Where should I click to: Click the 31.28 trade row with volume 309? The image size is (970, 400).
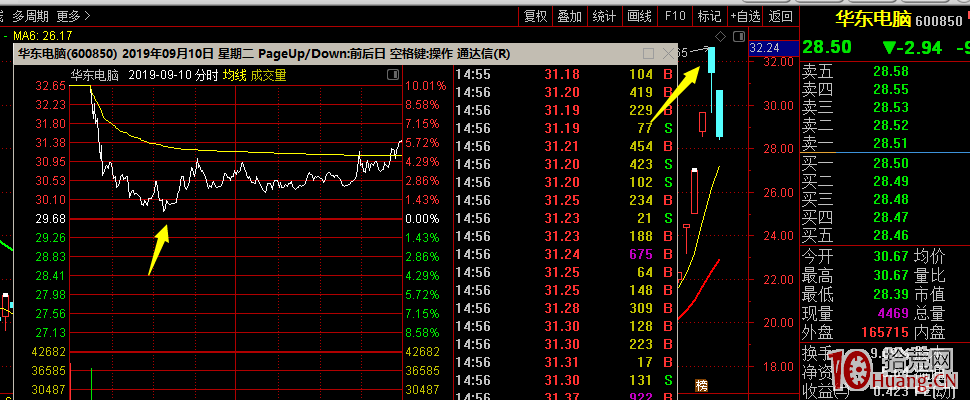click(566, 307)
